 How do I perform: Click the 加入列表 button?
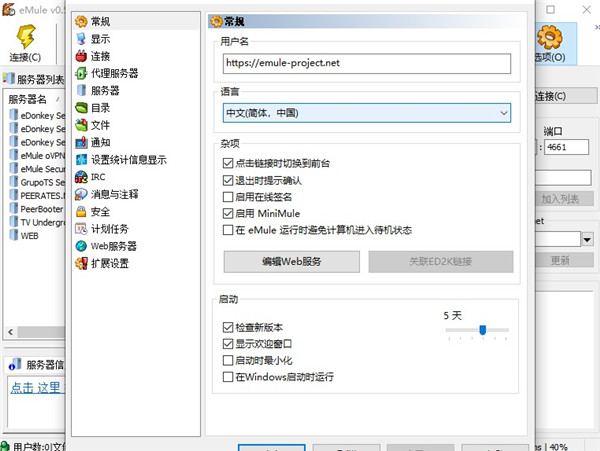[563, 199]
